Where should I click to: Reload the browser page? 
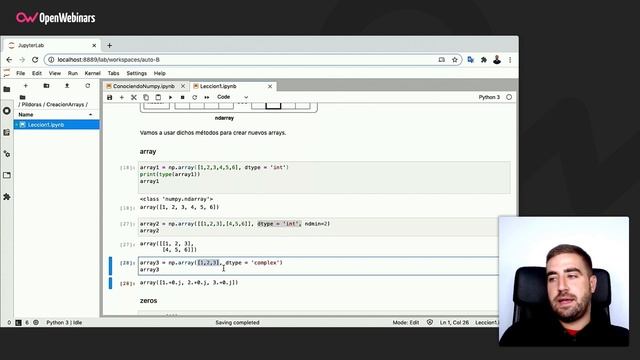pyautogui.click(x=35, y=60)
